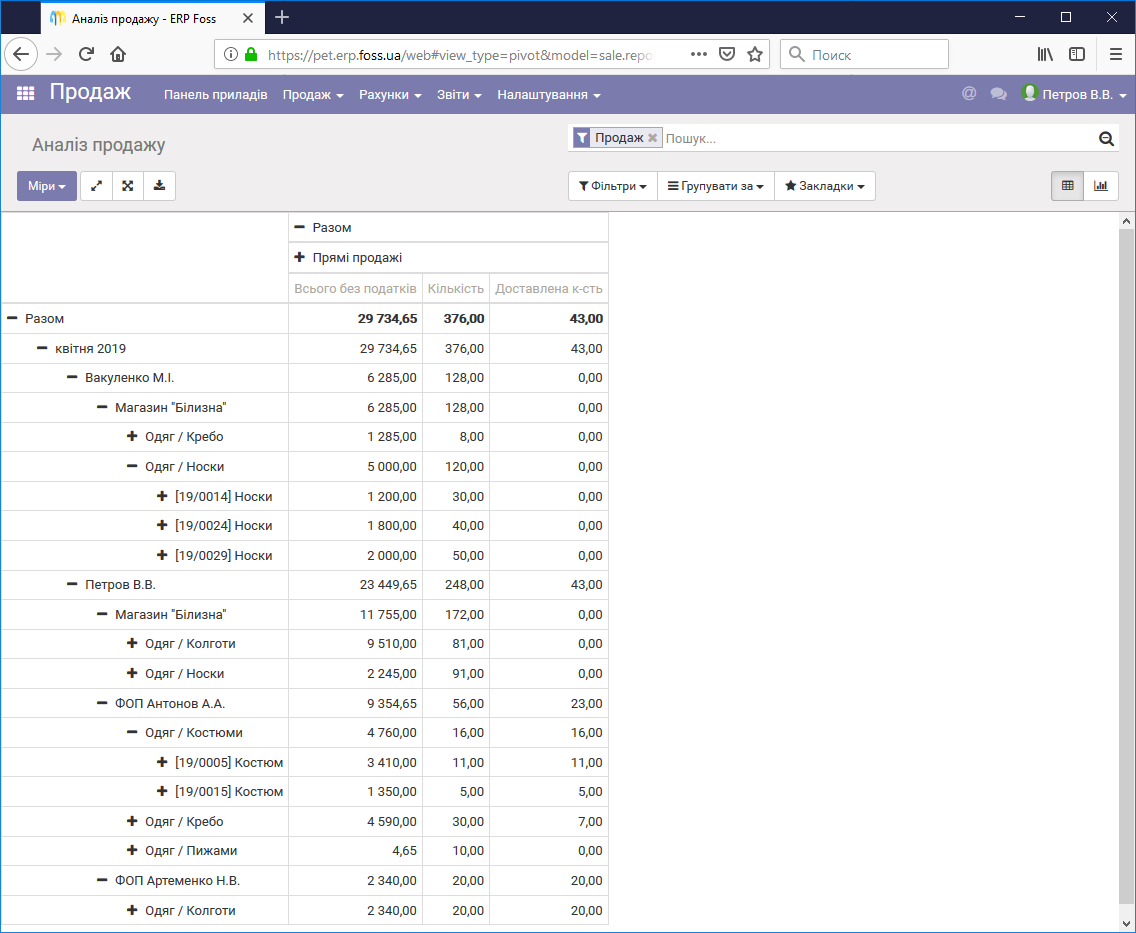The width and height of the screenshot is (1136, 933).
Task: Open the Налаштування menu
Action: (x=548, y=95)
